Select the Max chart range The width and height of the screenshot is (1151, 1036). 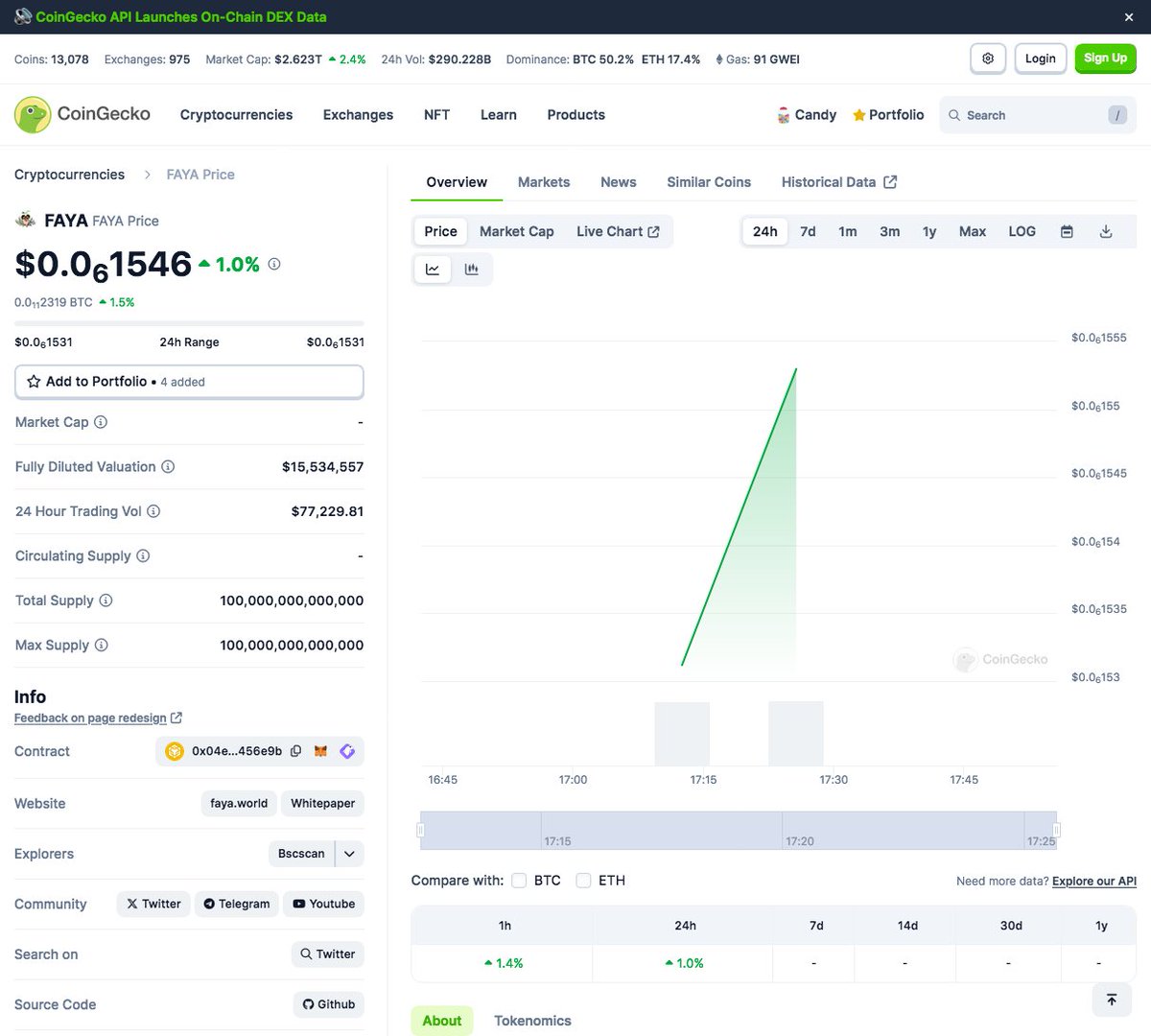pyautogui.click(x=973, y=231)
